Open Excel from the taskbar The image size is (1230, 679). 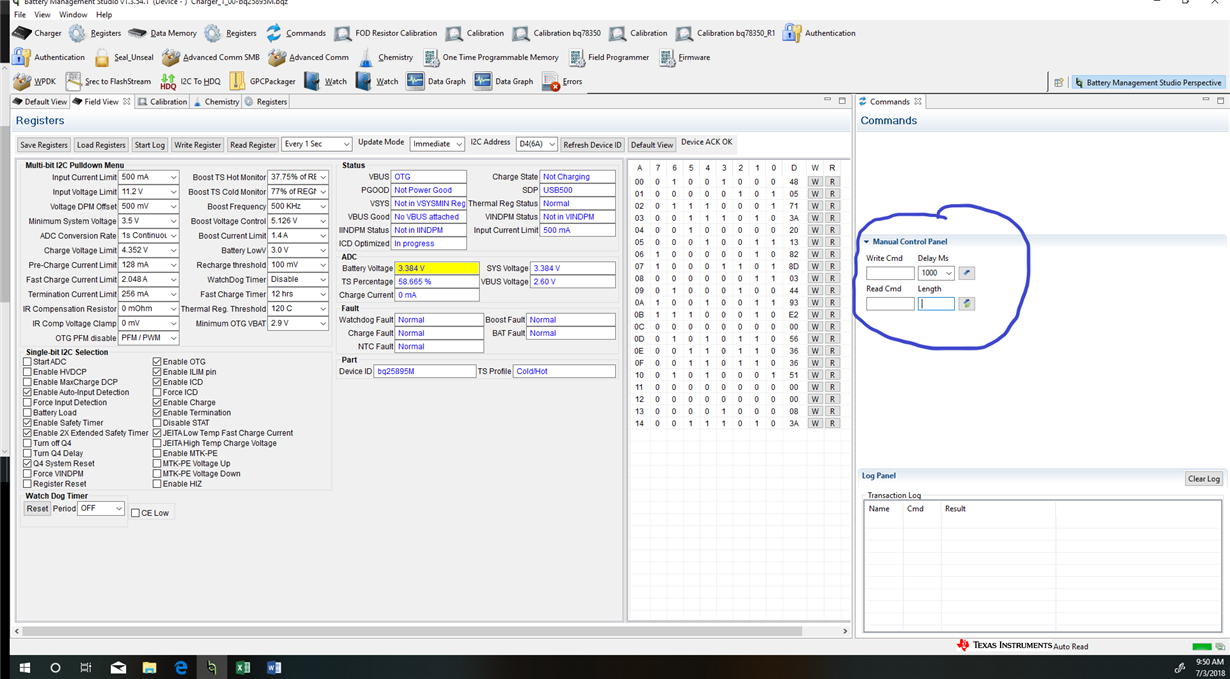coord(243,667)
